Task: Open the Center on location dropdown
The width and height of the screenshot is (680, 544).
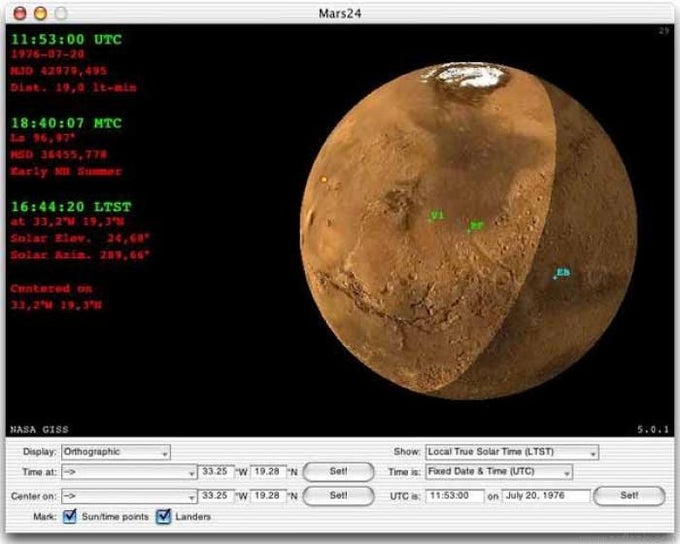Action: [x=129, y=496]
